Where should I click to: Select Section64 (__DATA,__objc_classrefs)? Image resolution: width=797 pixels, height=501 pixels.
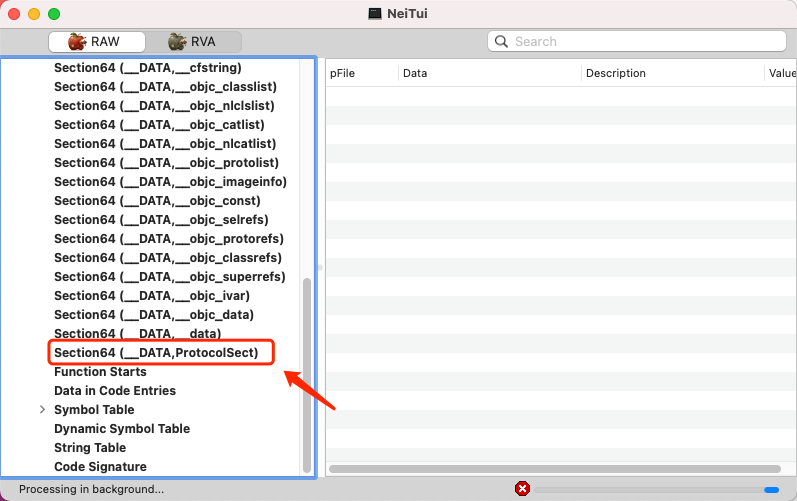(x=168, y=258)
